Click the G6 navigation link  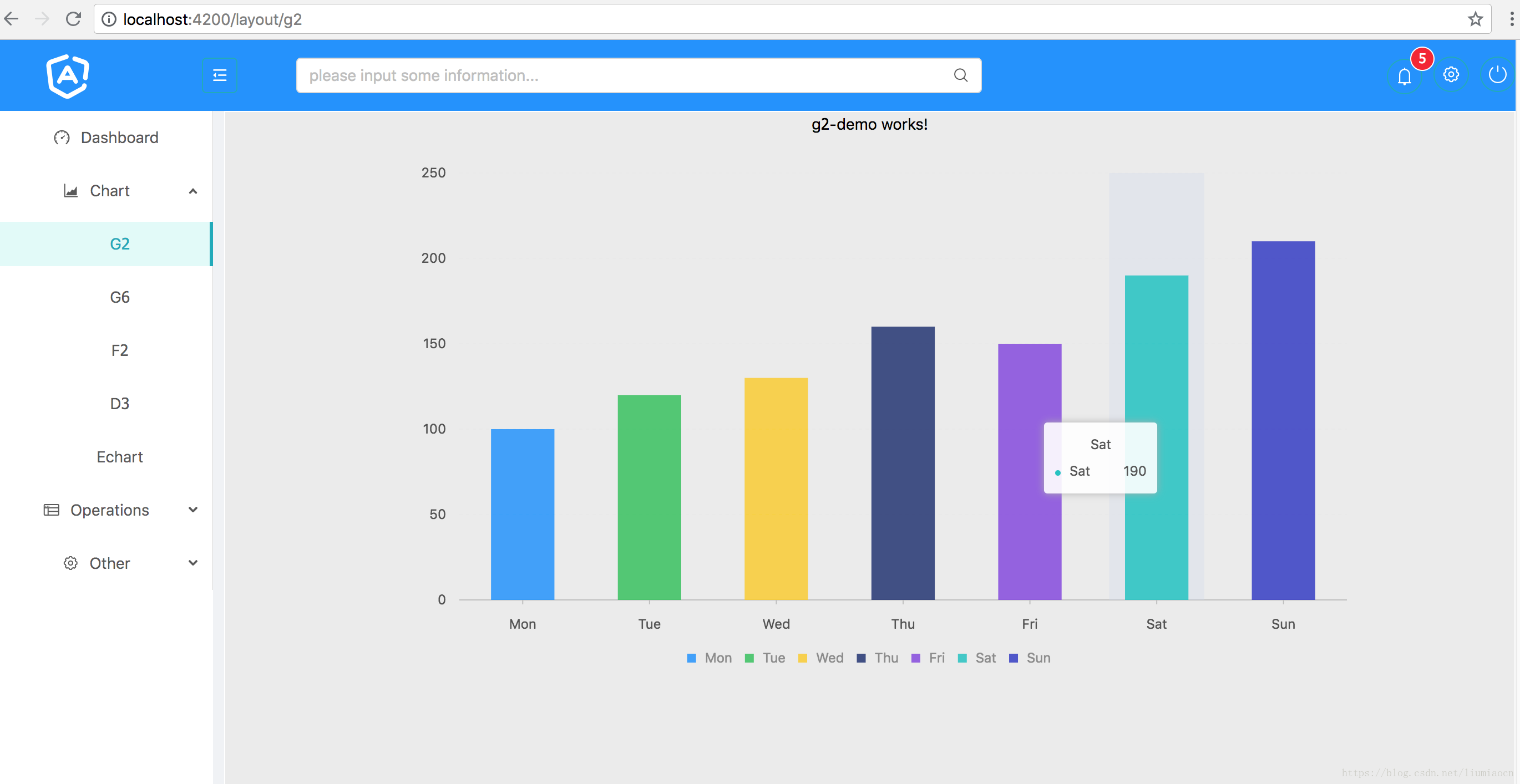point(119,296)
